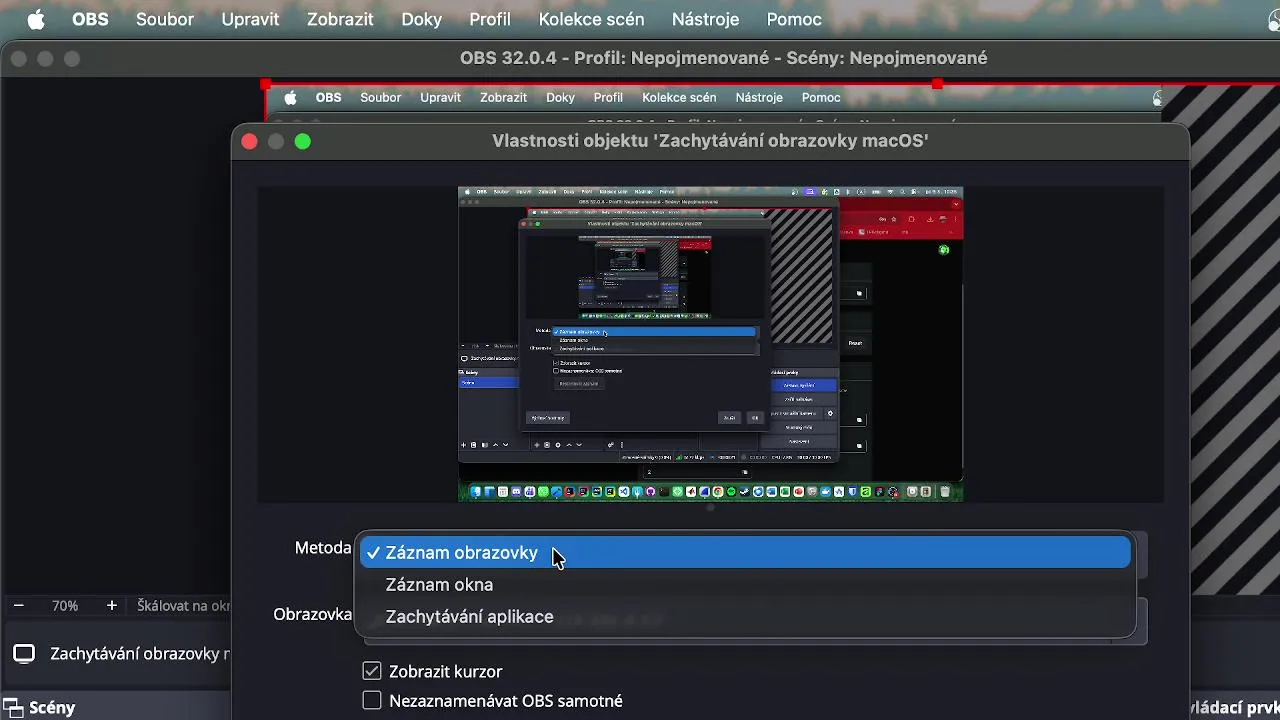
Task: Click top-center red handle of selected source
Action: [x=937, y=84]
